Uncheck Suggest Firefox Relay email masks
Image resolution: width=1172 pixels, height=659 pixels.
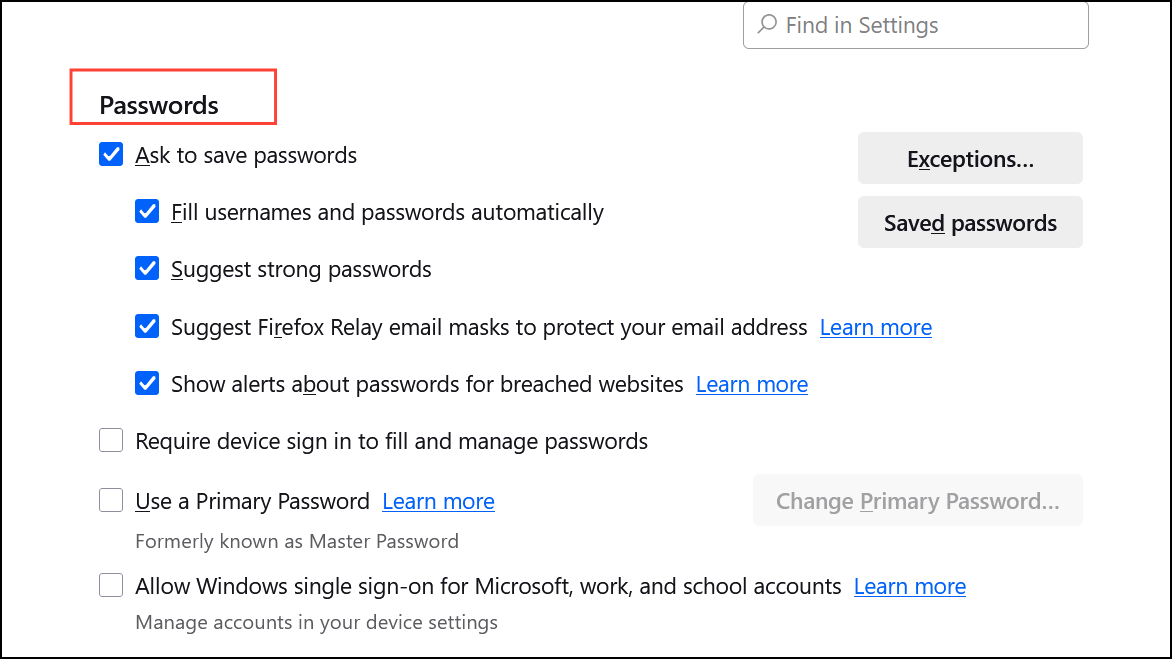tap(147, 327)
